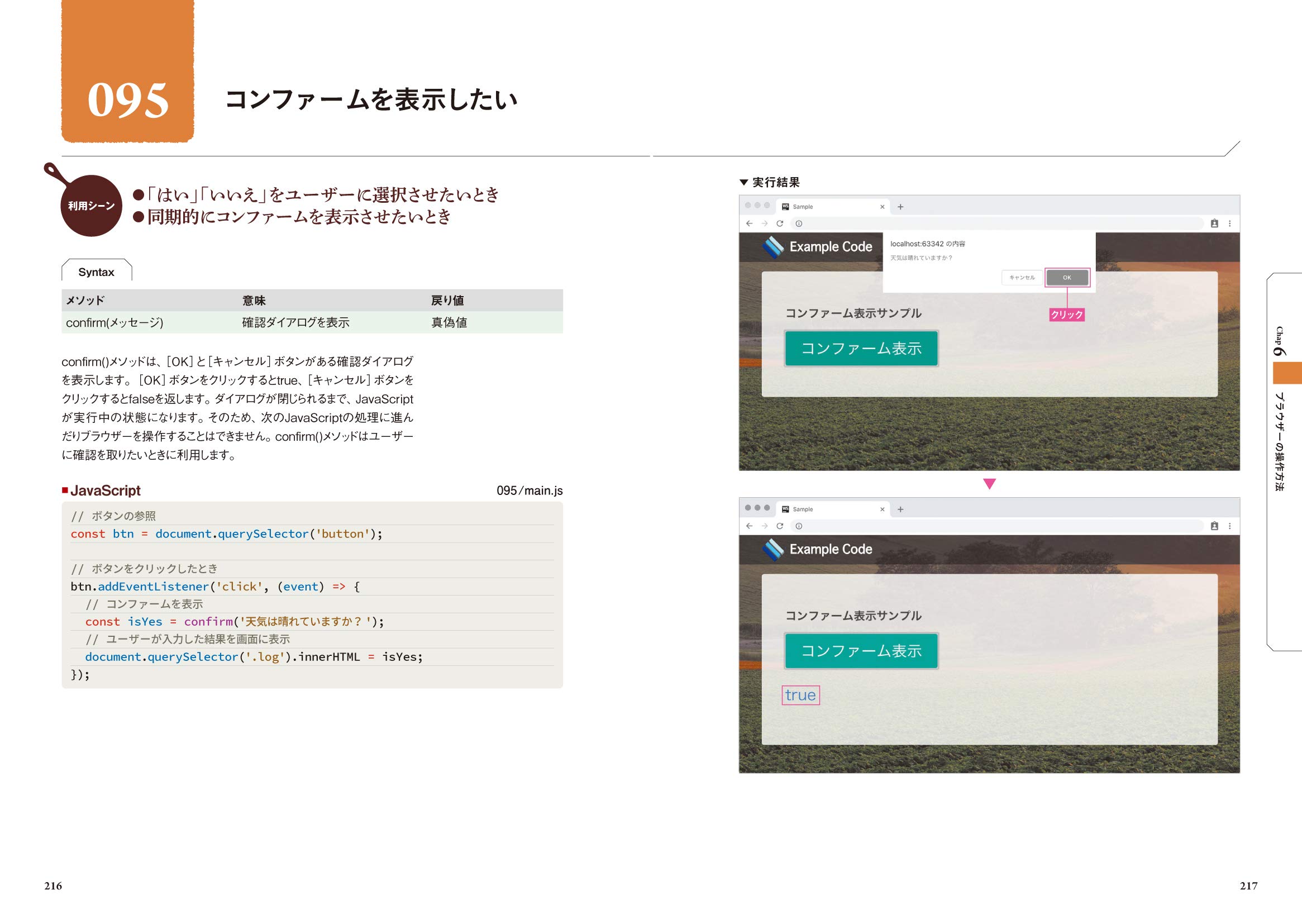
Task: Open the three-dot browser menu
Action: pyautogui.click(x=1231, y=223)
